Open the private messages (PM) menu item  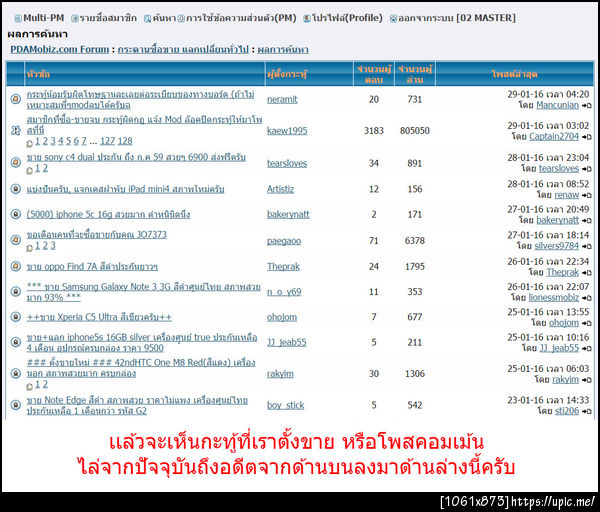pyautogui.click(x=237, y=18)
